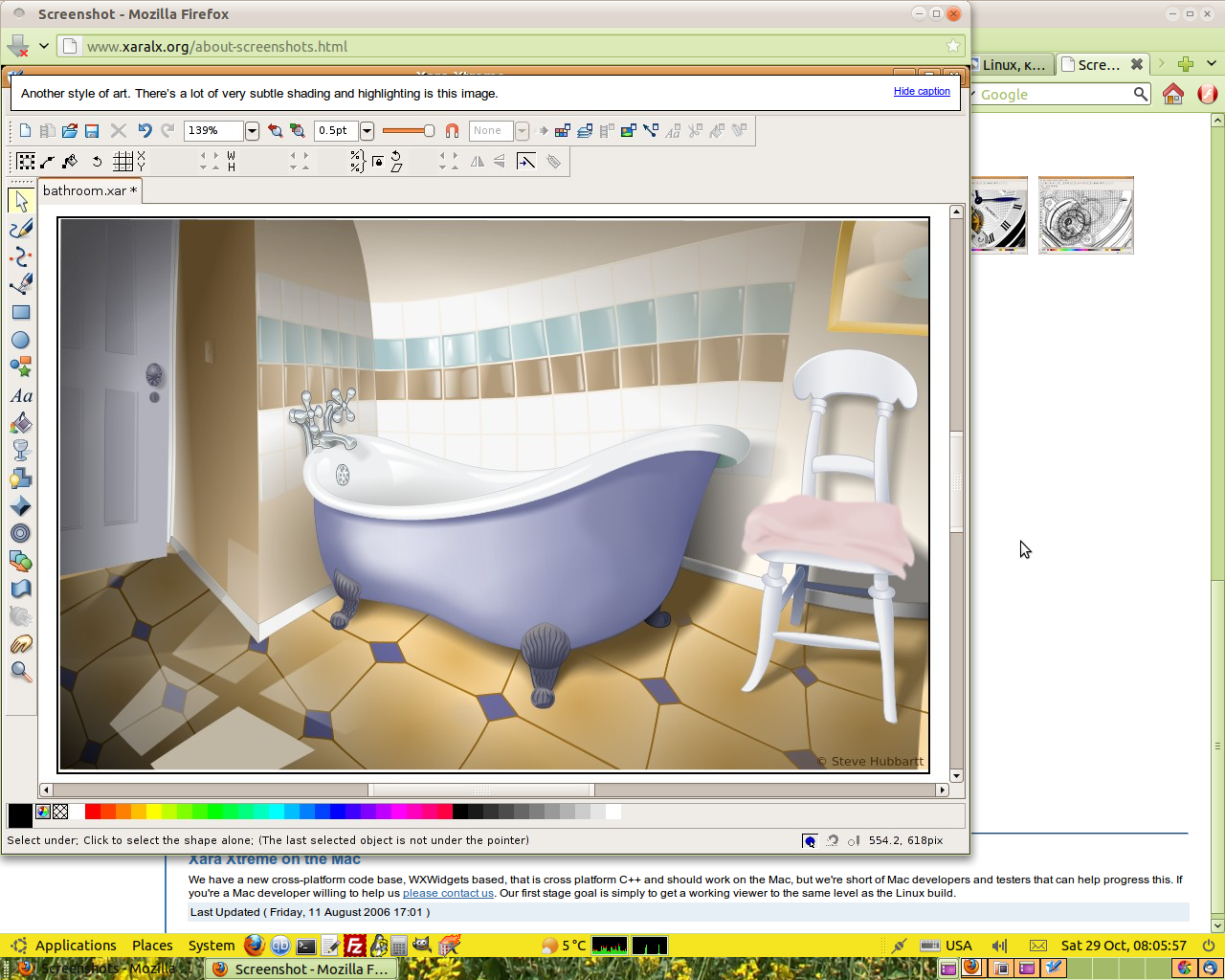This screenshot has width=1225, height=980.
Task: Pick the Fill bucket tool
Action: (x=21, y=423)
